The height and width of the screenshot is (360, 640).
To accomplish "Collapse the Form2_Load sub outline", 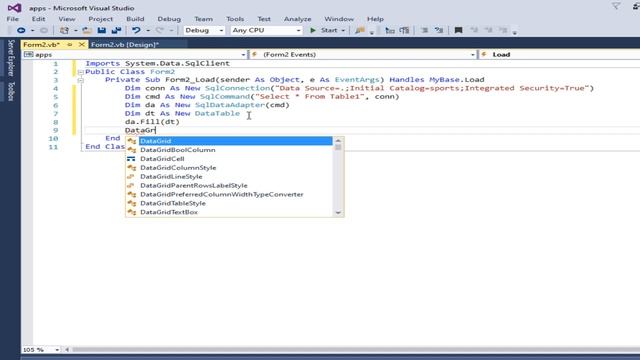I will 80,80.
